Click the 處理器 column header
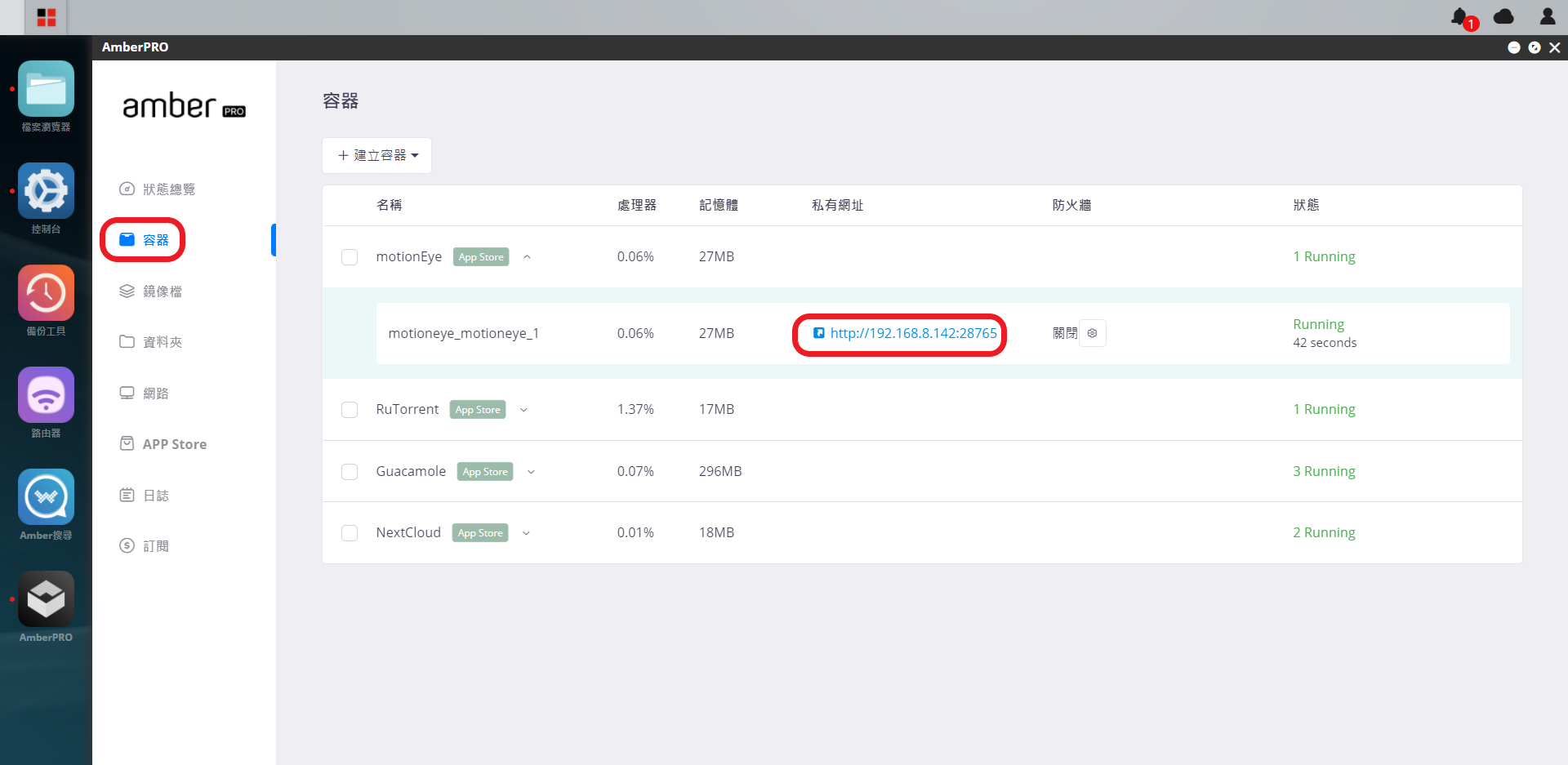Image resolution: width=1568 pixels, height=765 pixels. 637,205
